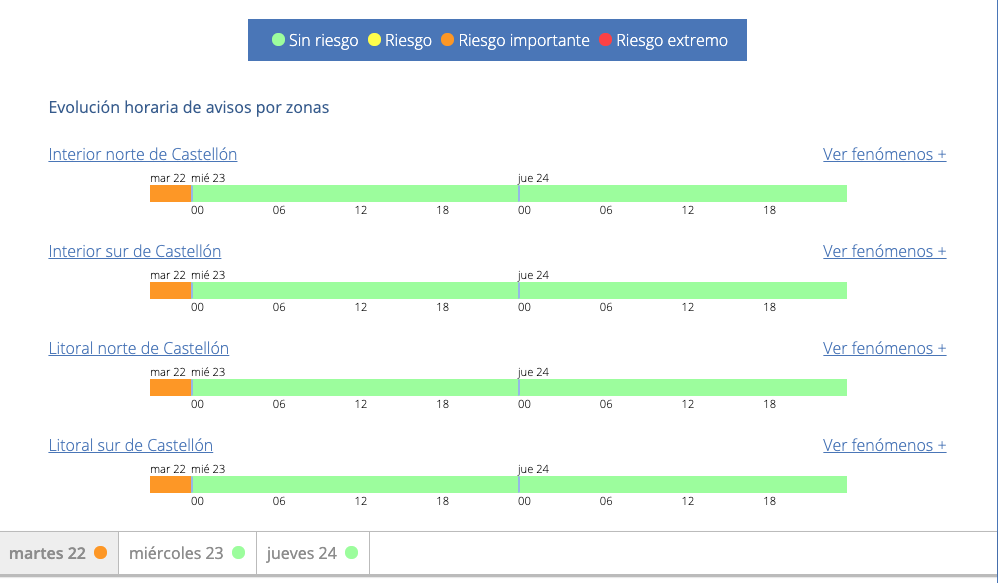Click jue 24 marker on Litoral sur timeline
Viewport: 998px width, 583px height.
(x=519, y=484)
